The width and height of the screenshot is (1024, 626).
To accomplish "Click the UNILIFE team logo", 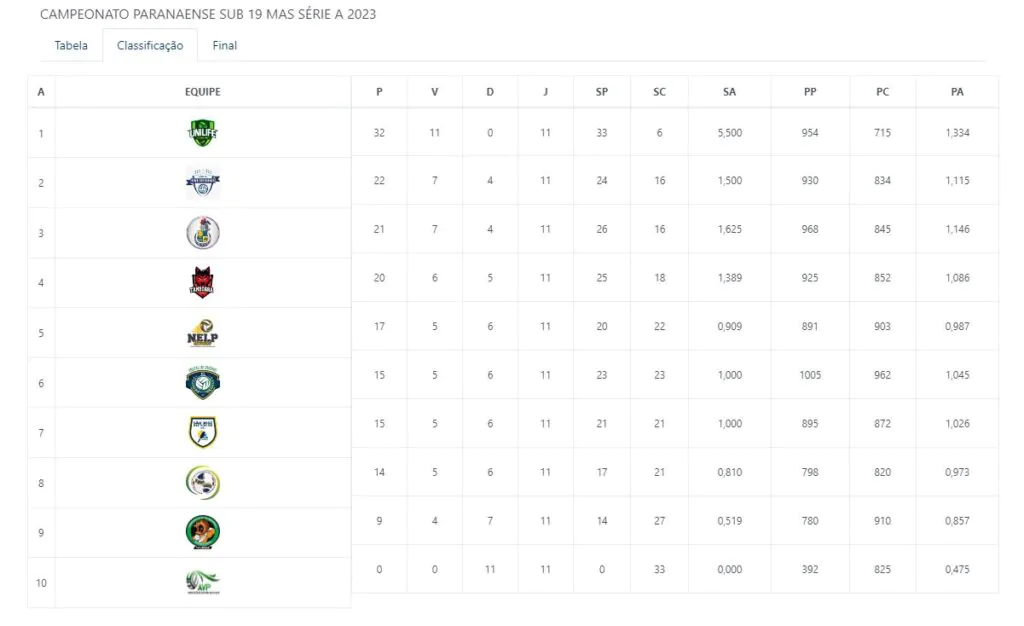I will pyautogui.click(x=203, y=132).
